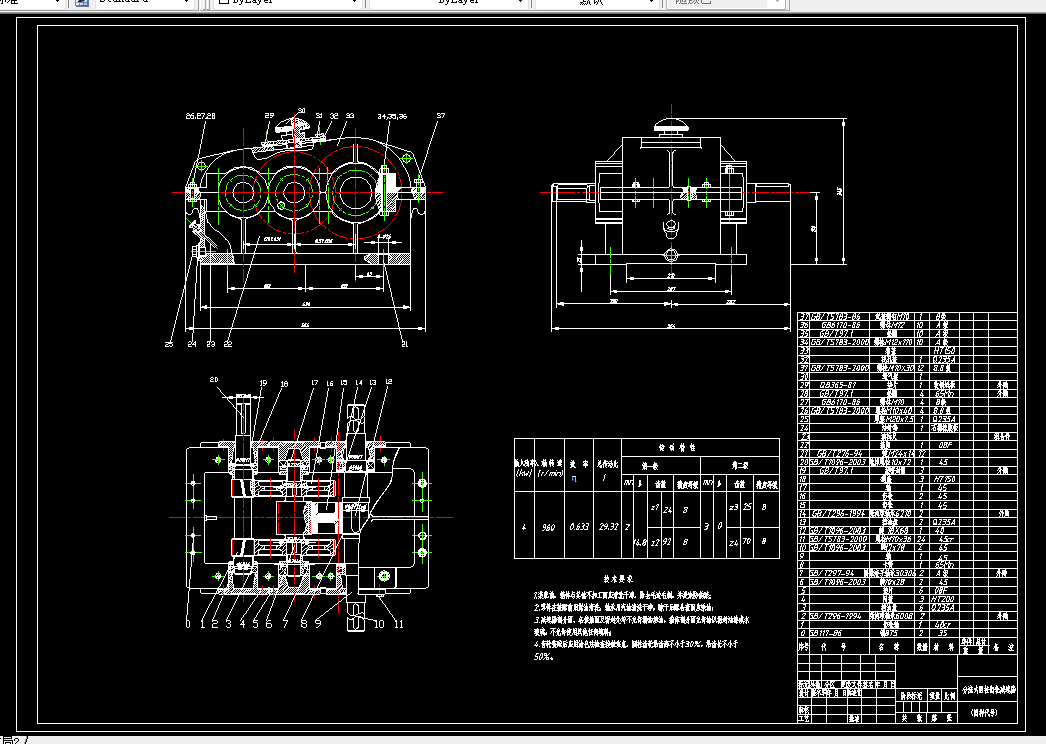
Task: Select part balloon number 30 near breather cap
Action: point(302,111)
